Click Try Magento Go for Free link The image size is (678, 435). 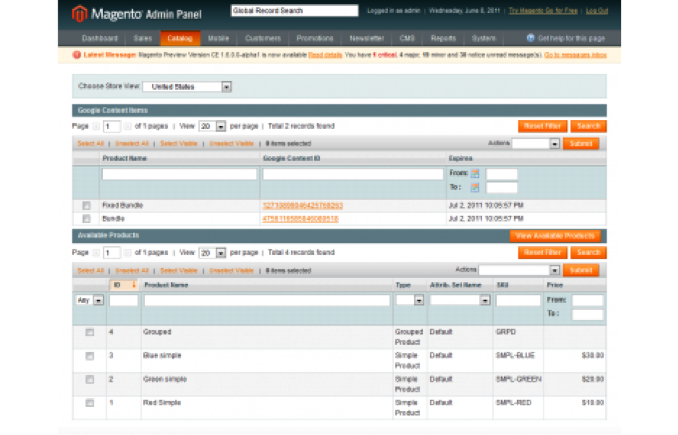point(543,11)
